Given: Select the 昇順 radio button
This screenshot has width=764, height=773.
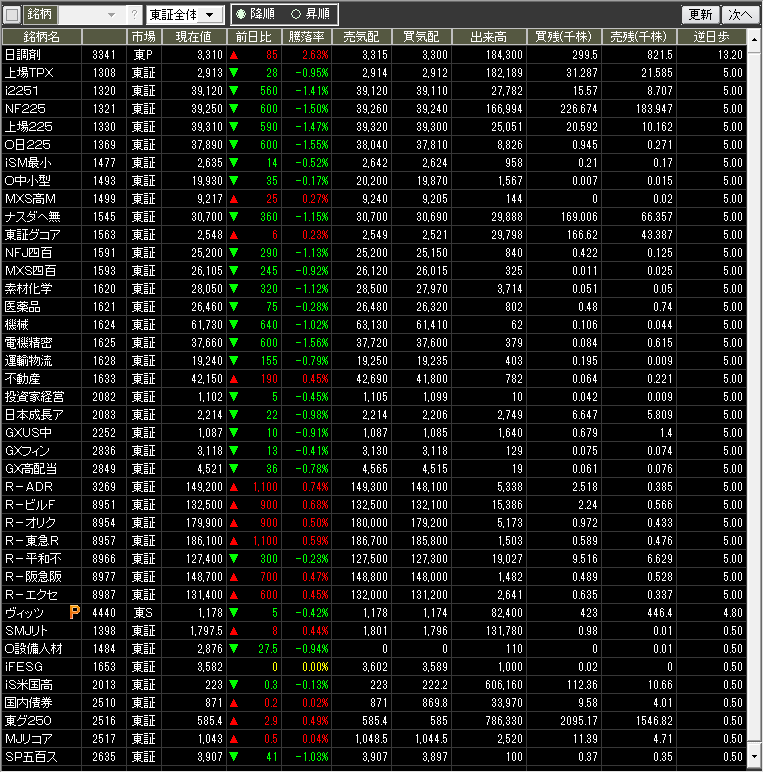Looking at the screenshot, I should [311, 14].
